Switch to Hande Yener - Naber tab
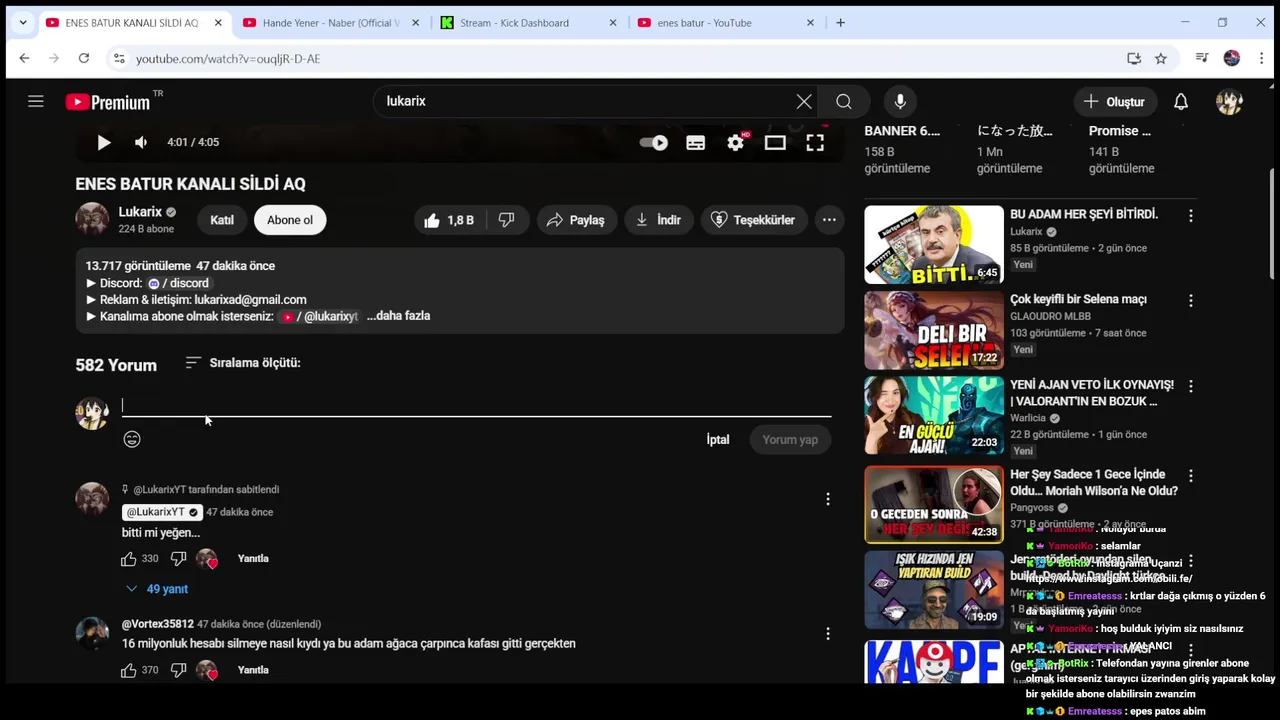This screenshot has width=1280, height=720. (330, 23)
